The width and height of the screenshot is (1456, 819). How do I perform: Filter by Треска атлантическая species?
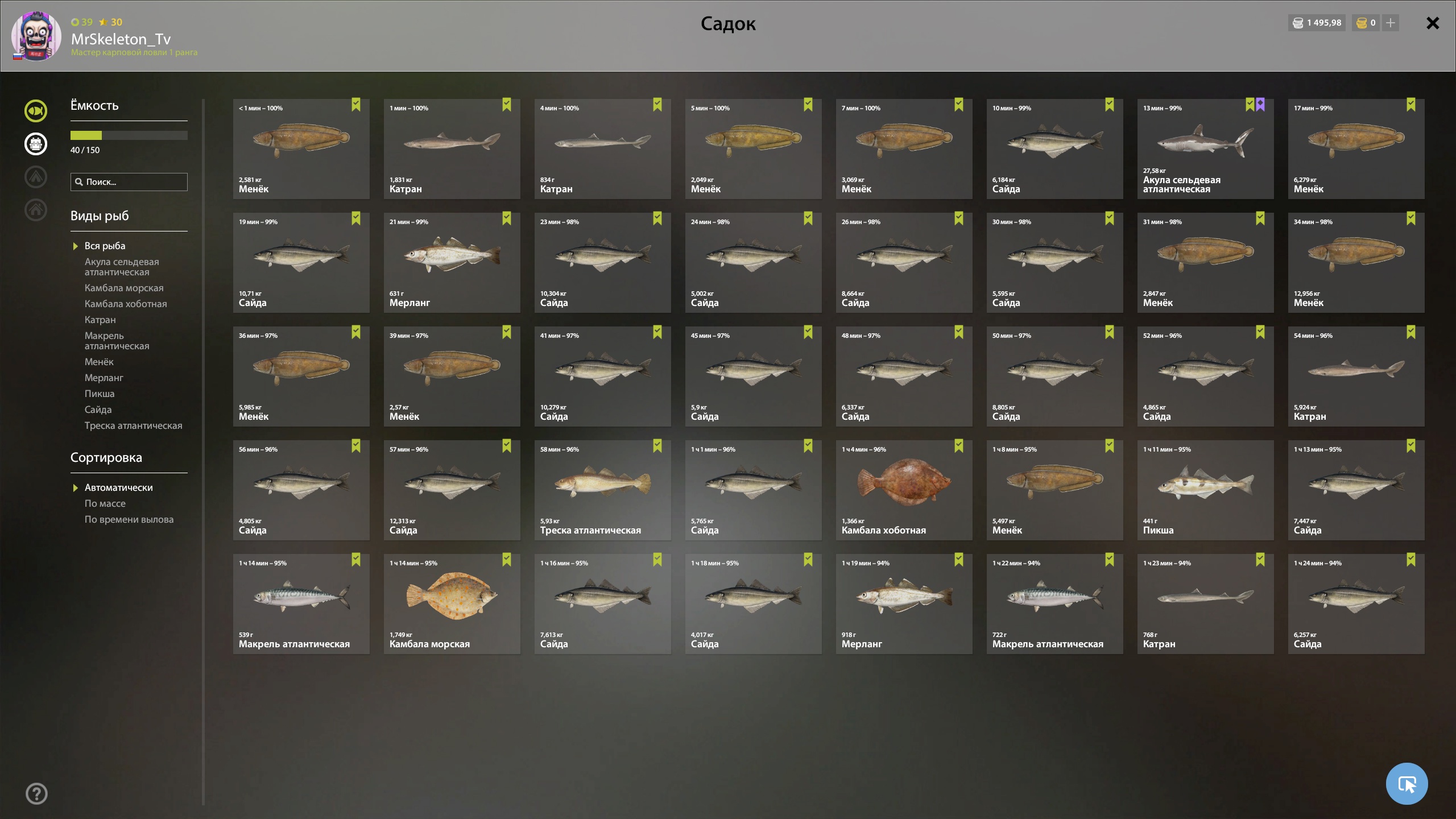coord(134,425)
